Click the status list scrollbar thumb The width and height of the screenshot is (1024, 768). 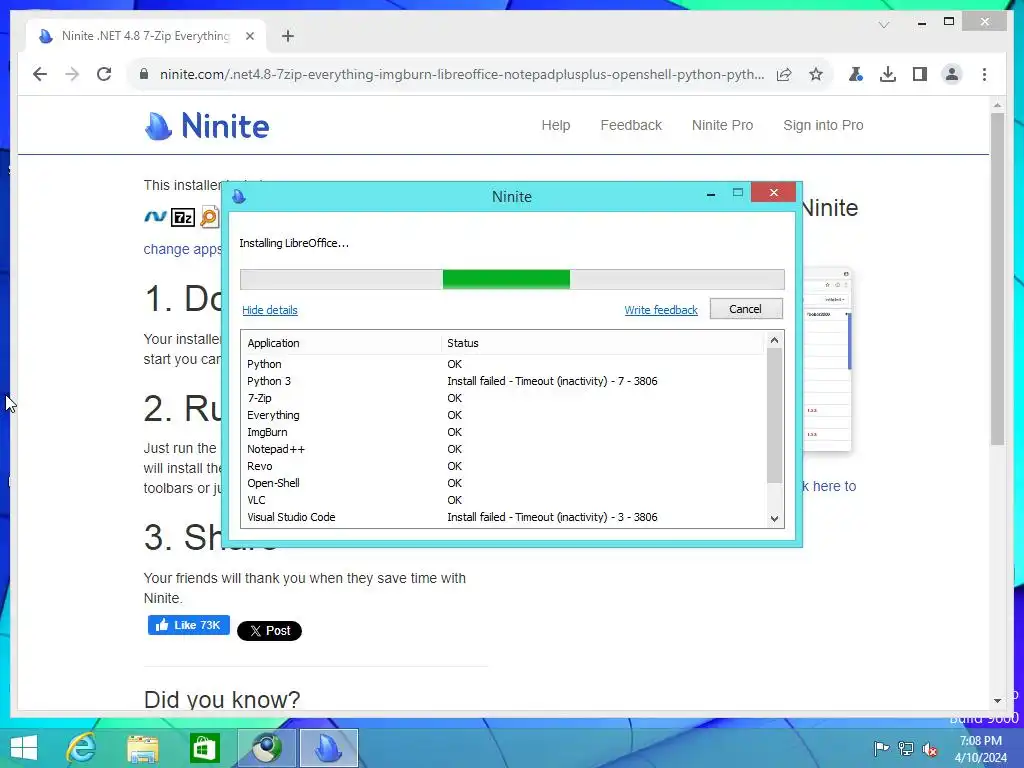tap(774, 416)
